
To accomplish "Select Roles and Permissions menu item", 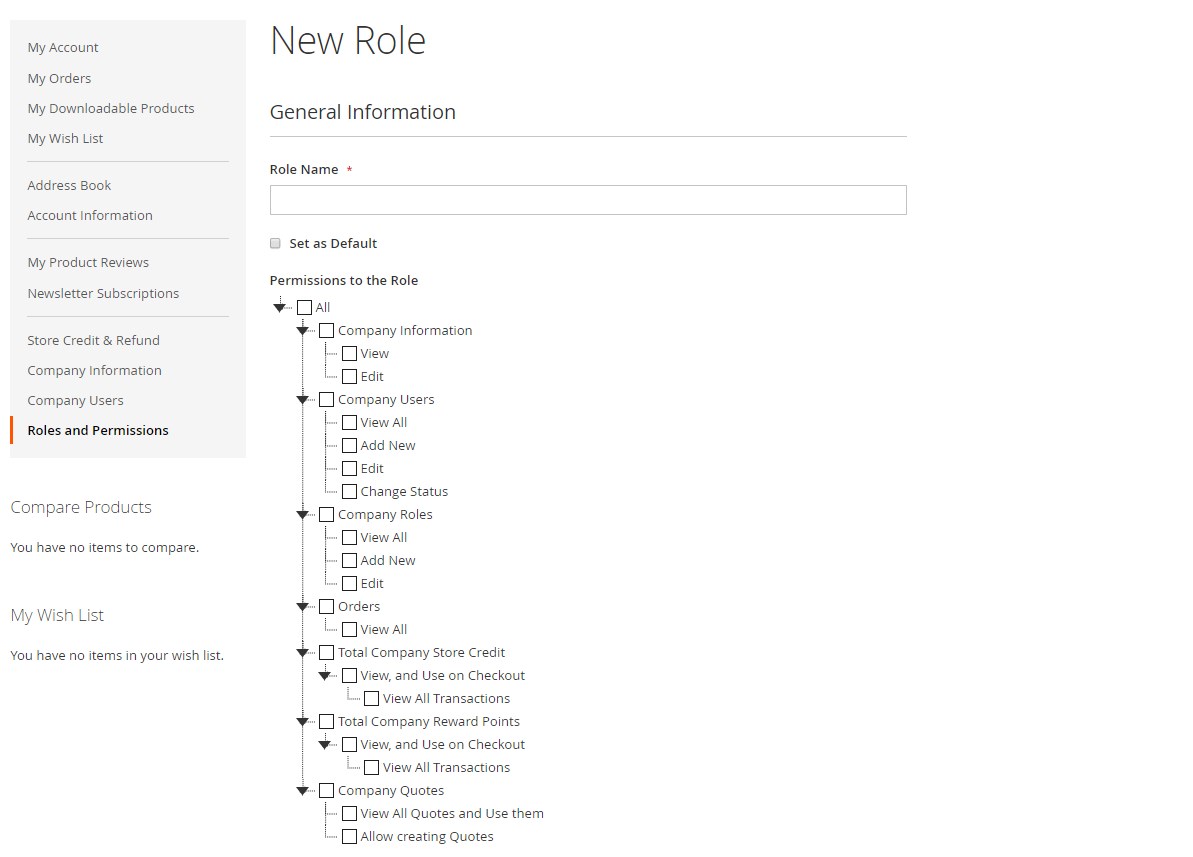I will (x=98, y=430).
